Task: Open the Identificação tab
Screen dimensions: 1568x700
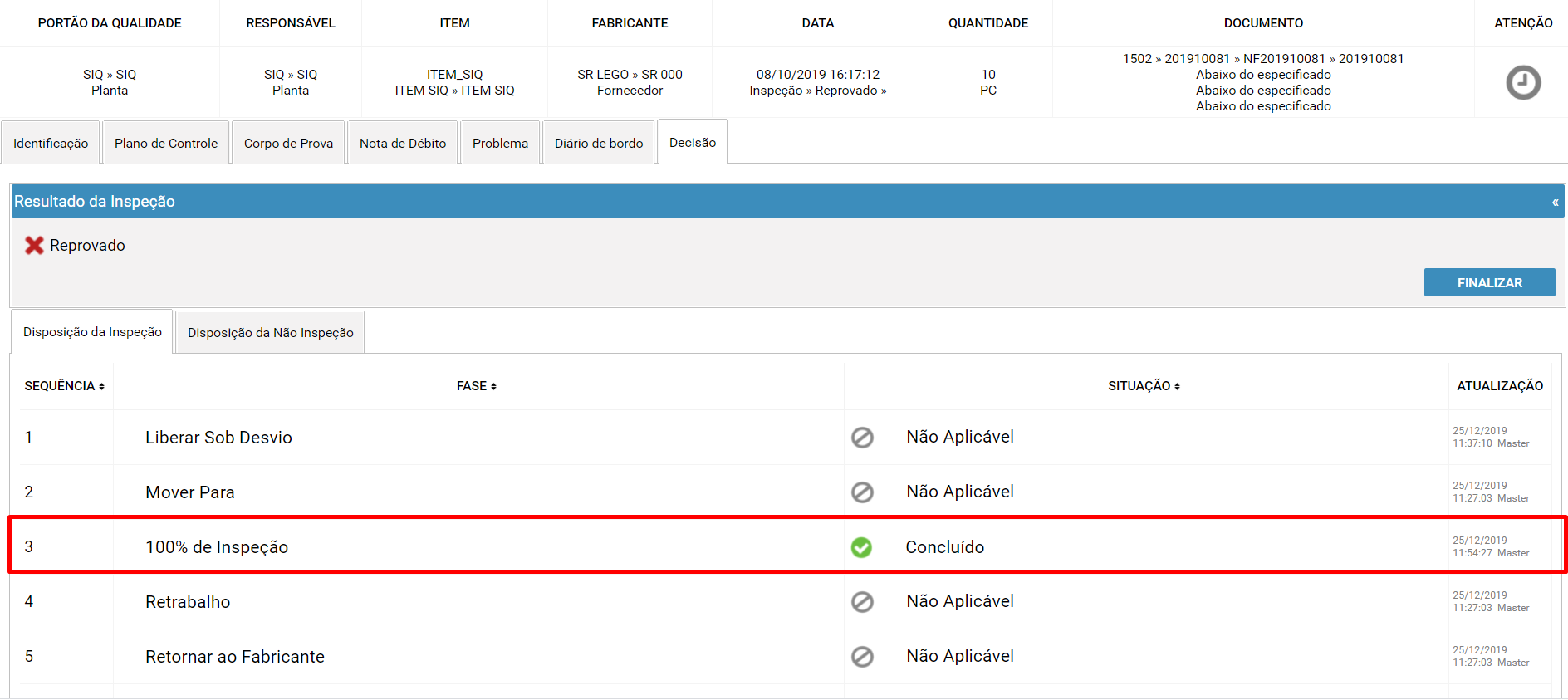Action: pyautogui.click(x=51, y=143)
